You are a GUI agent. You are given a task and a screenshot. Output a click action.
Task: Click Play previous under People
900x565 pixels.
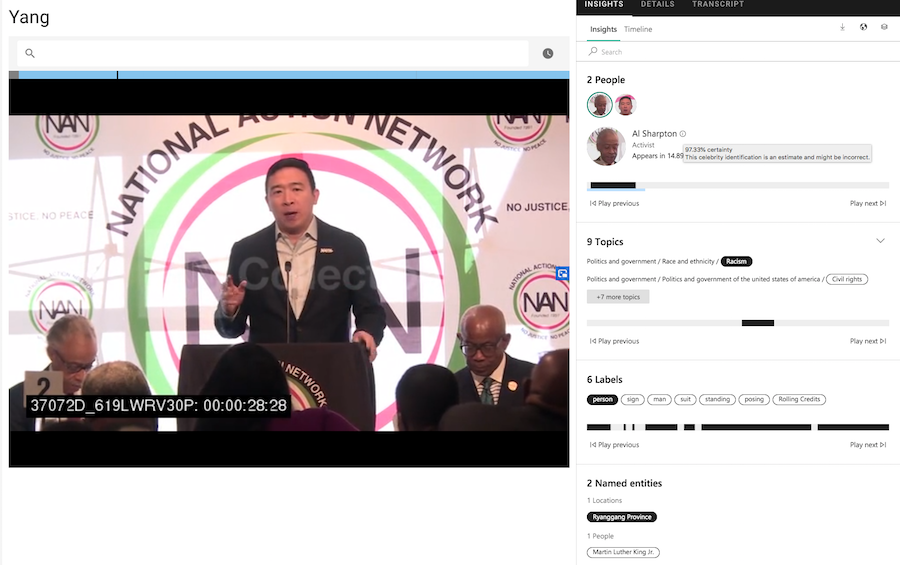614,203
